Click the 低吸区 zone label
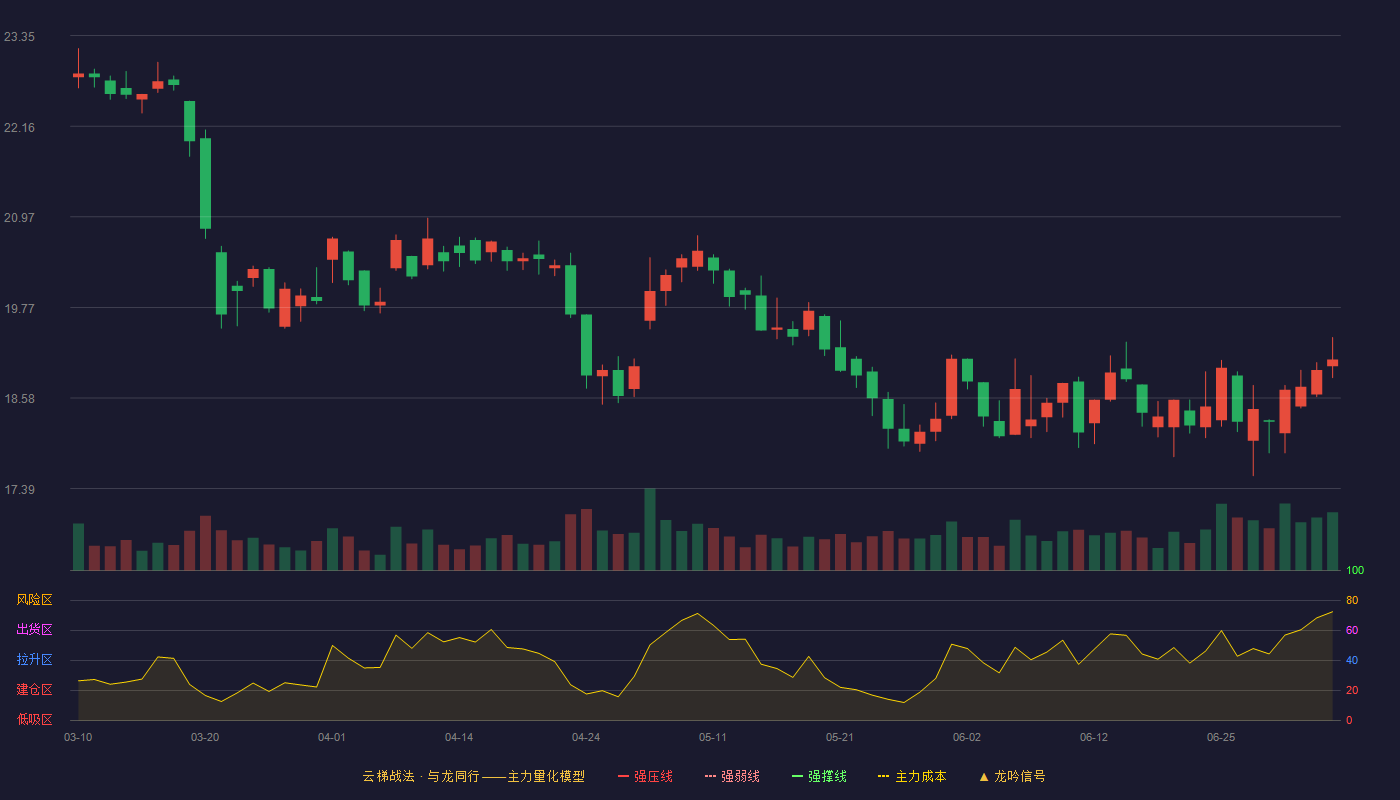Image resolution: width=1400 pixels, height=800 pixels. pyautogui.click(x=34, y=719)
